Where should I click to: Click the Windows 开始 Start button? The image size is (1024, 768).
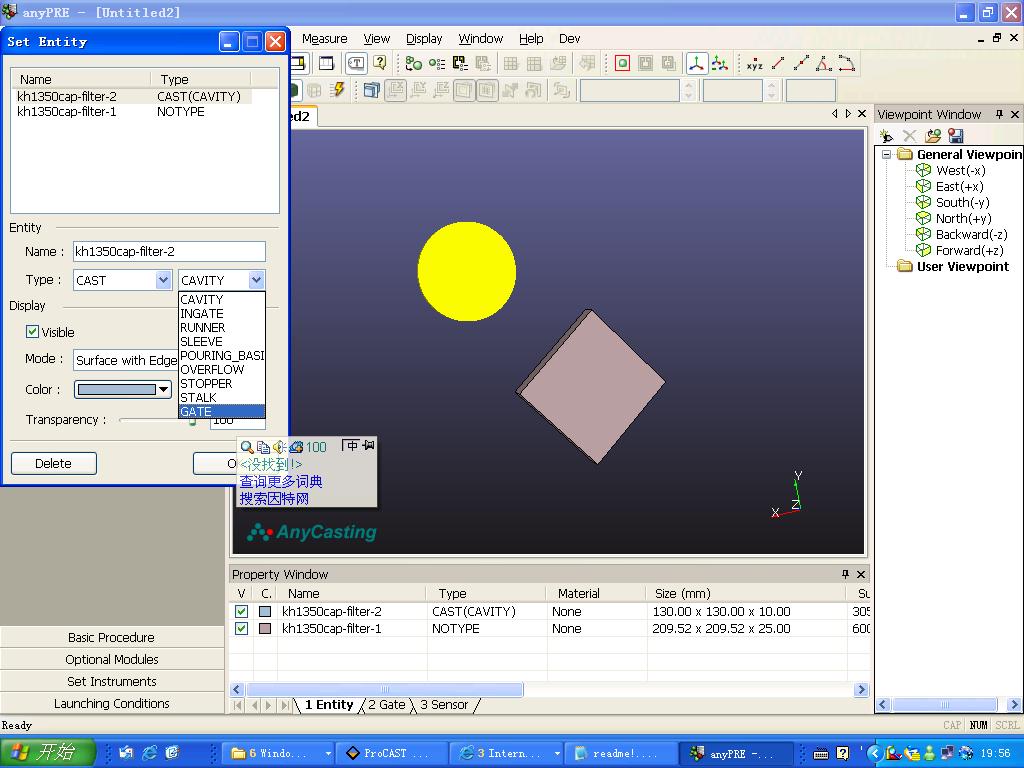tap(47, 752)
